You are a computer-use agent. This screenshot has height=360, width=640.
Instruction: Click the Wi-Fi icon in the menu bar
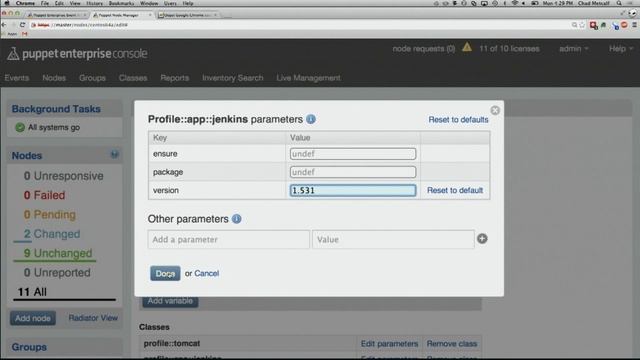click(515, 3)
